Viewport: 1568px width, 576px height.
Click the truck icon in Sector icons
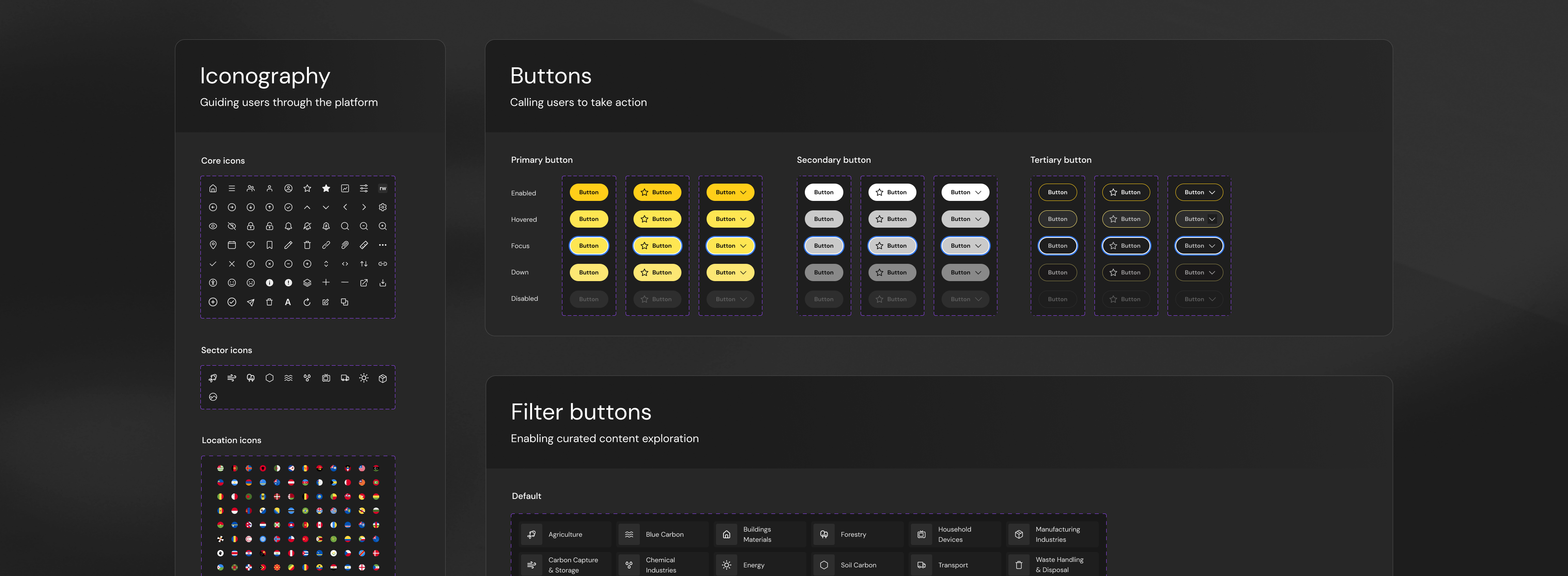[345, 378]
